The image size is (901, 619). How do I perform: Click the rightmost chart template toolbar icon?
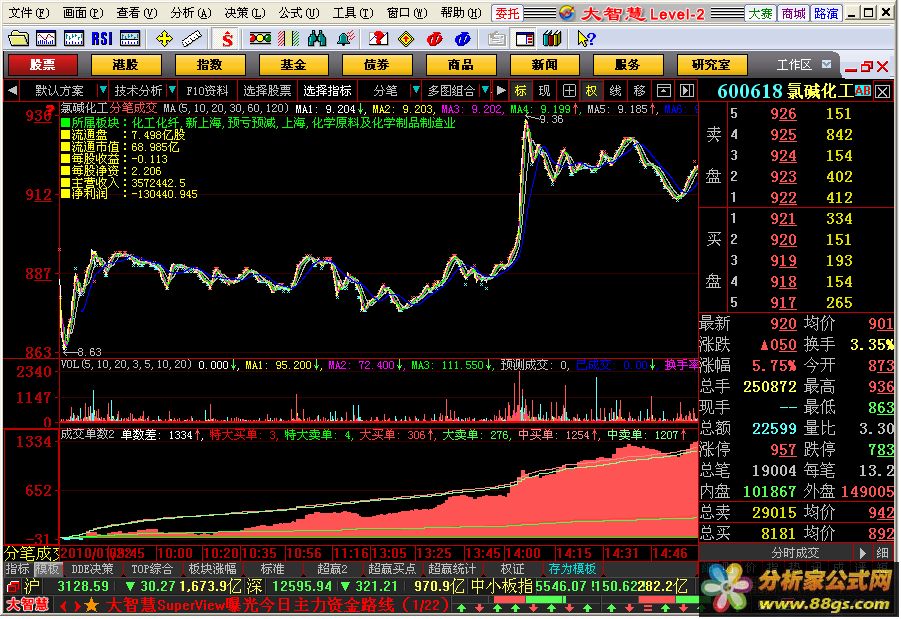click(130, 39)
